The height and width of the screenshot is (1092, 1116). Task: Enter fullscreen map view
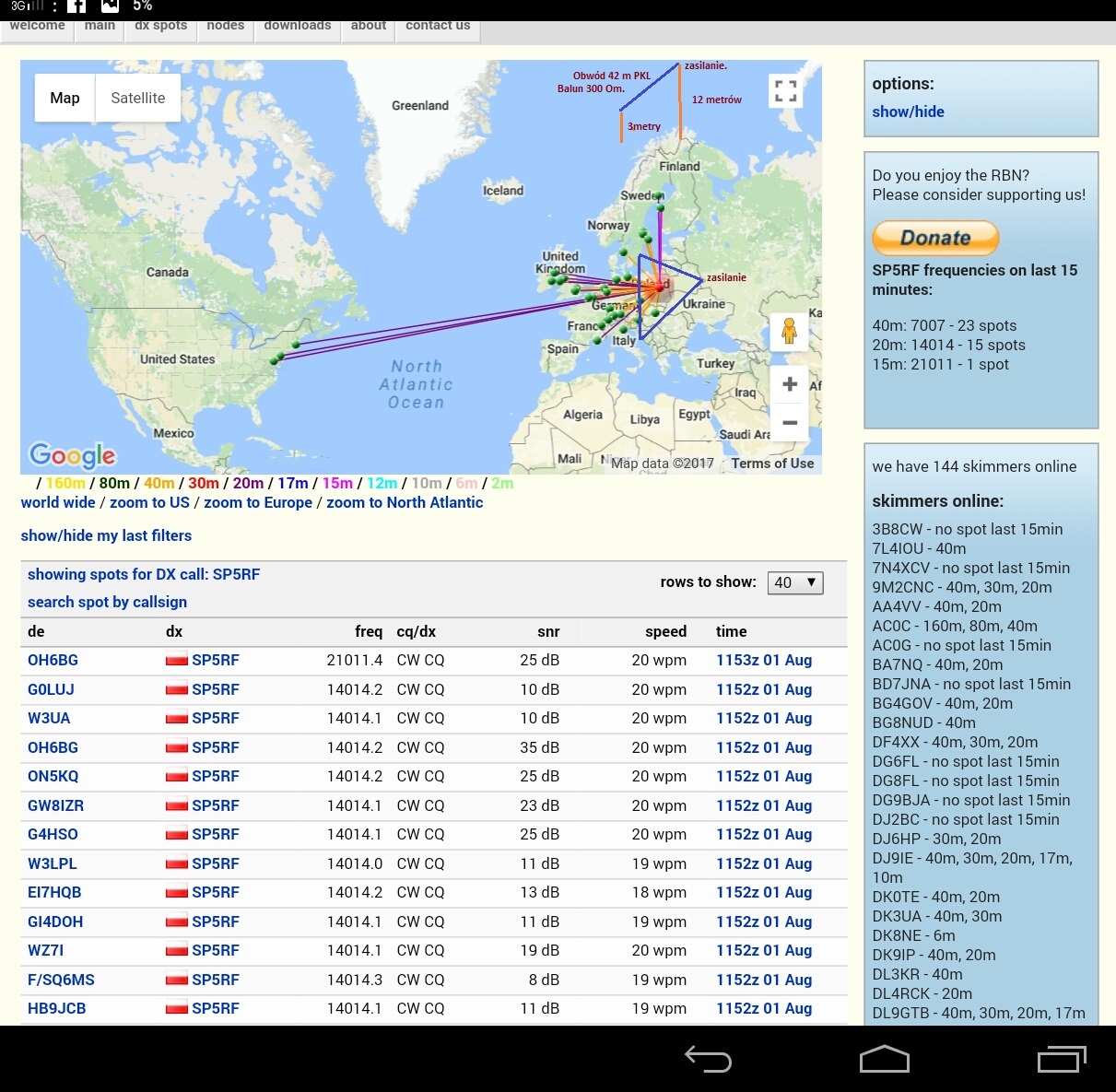pos(785,91)
